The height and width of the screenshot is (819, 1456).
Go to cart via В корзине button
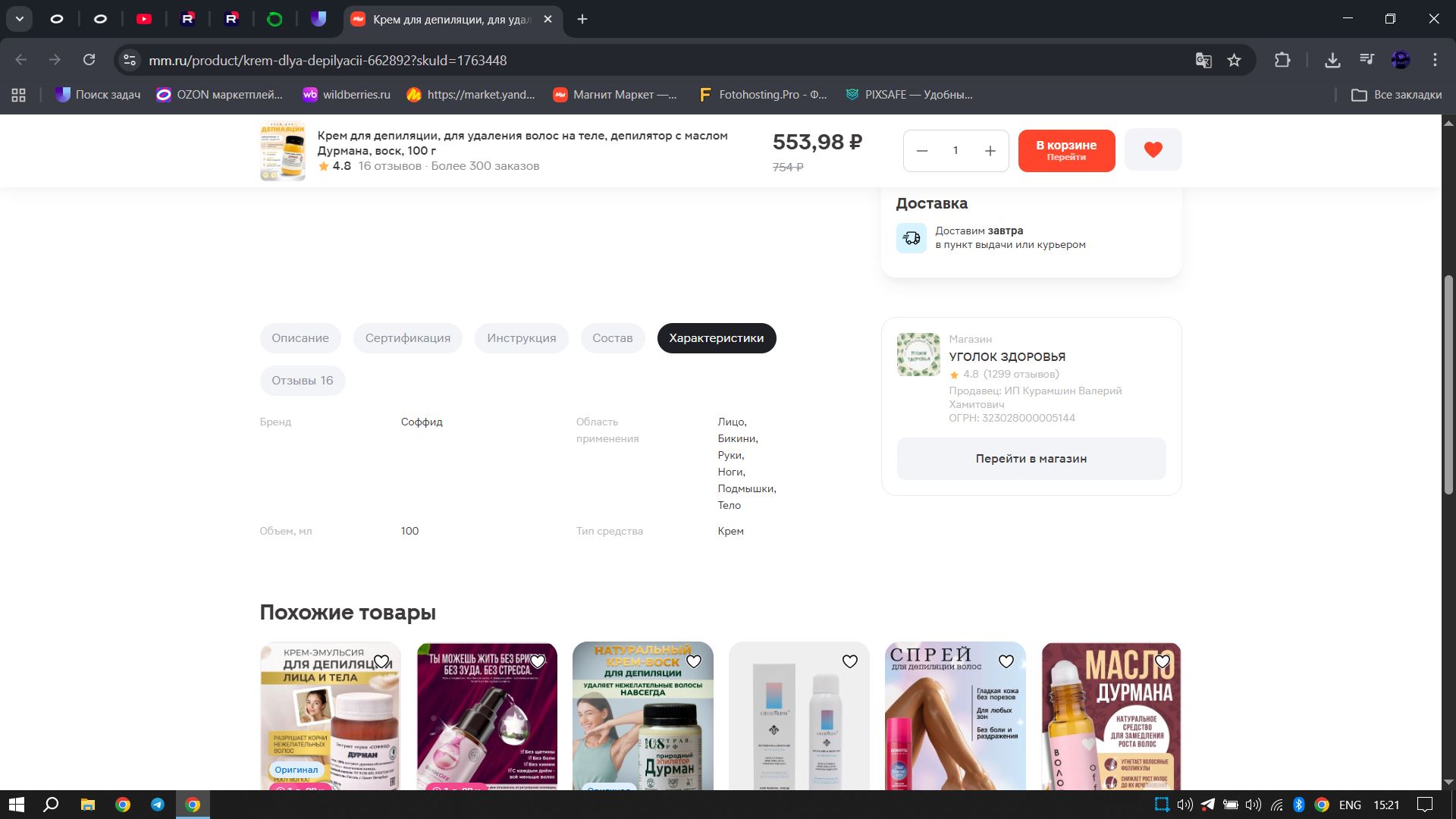click(x=1065, y=150)
